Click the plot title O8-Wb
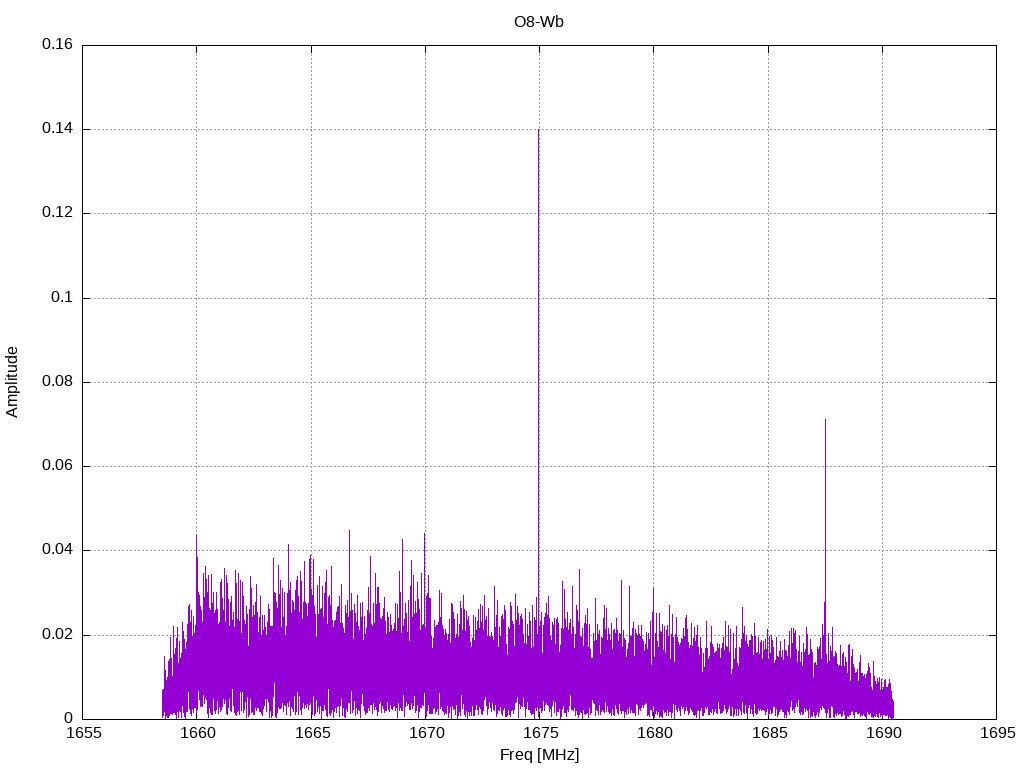This screenshot has height=768, width=1024. point(539,22)
